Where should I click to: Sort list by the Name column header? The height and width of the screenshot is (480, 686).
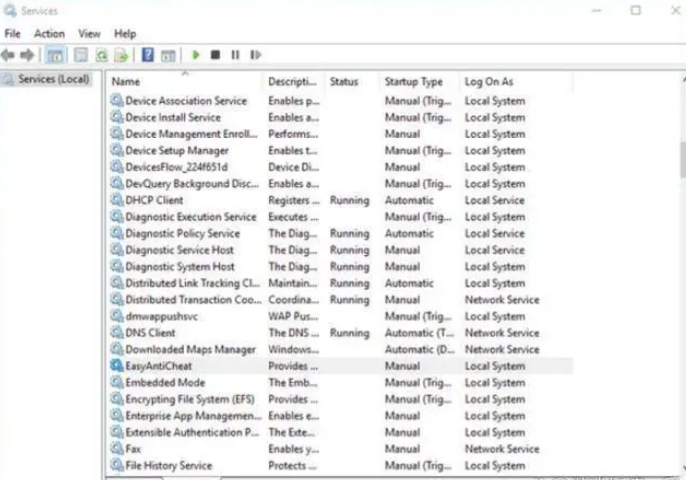(x=127, y=81)
